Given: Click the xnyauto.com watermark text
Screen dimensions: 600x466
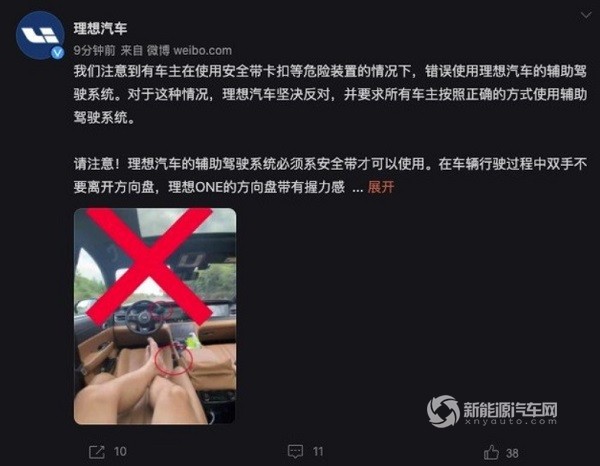Looking at the screenshot, I should click(511, 422).
